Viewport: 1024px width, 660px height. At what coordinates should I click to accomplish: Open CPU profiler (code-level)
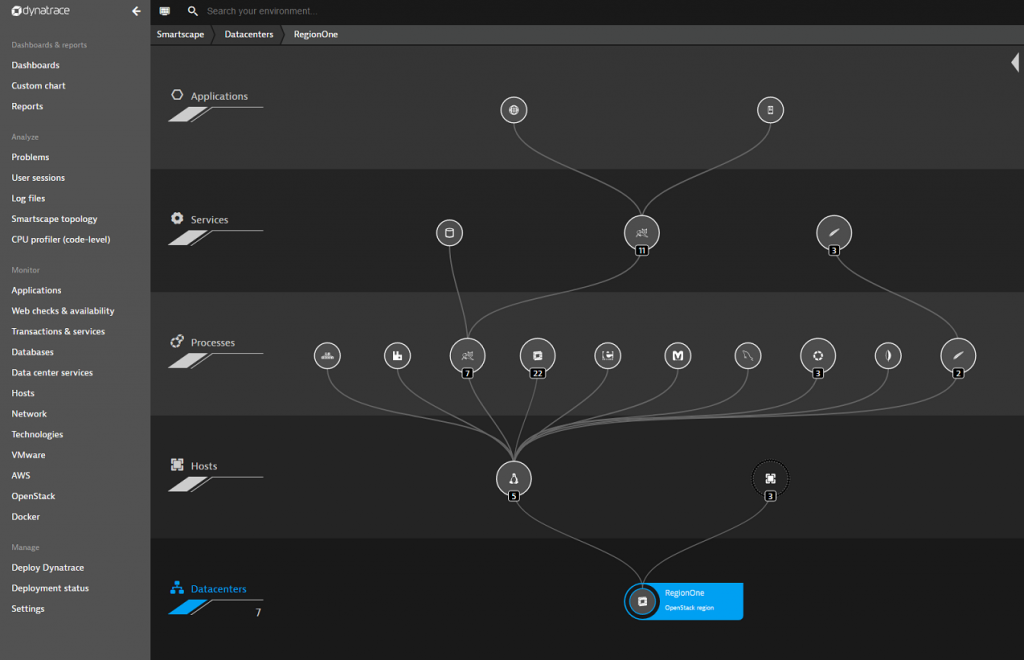click(x=61, y=240)
